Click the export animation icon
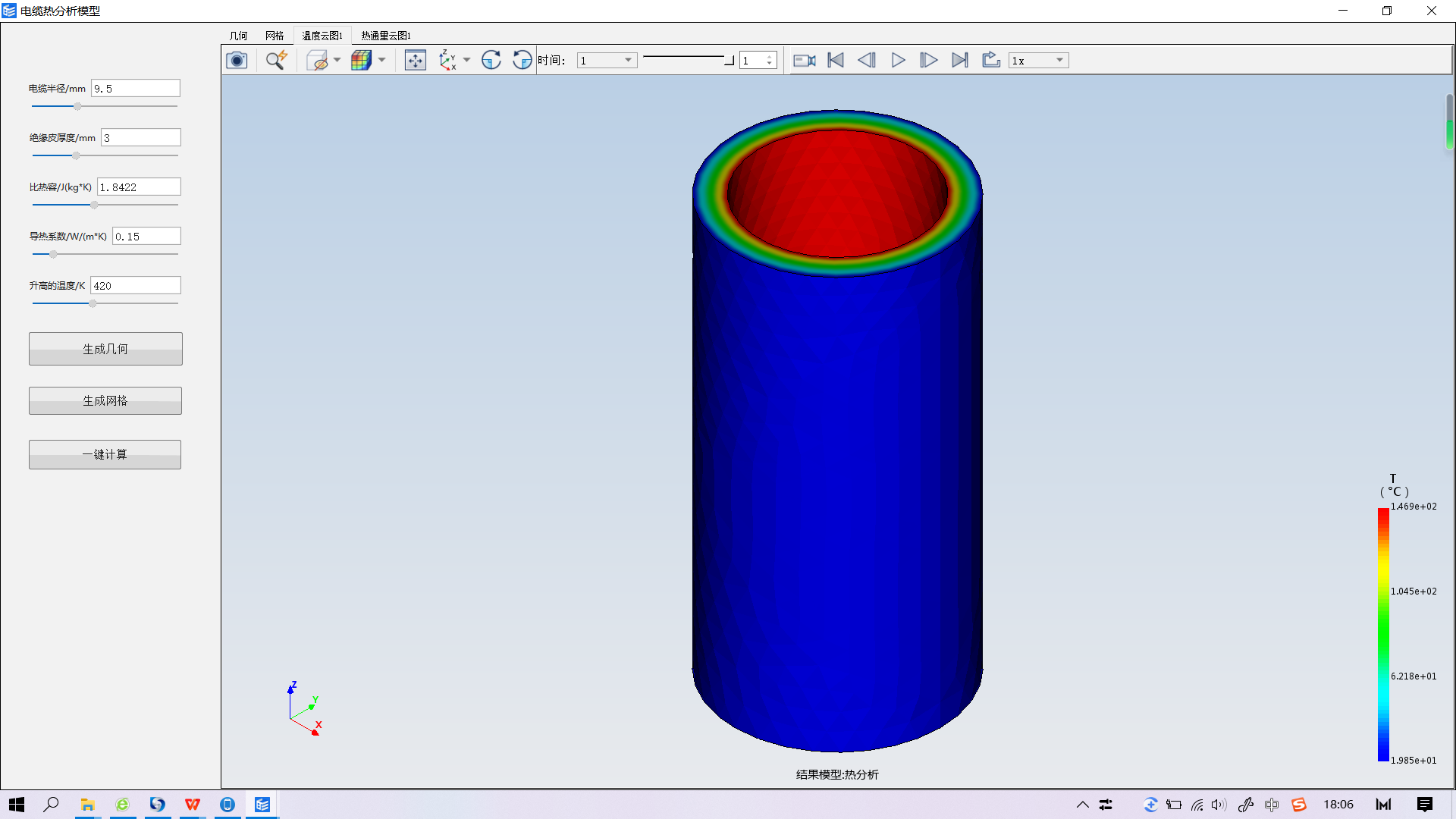Screen dimensions: 1456x819 pyautogui.click(x=990, y=60)
